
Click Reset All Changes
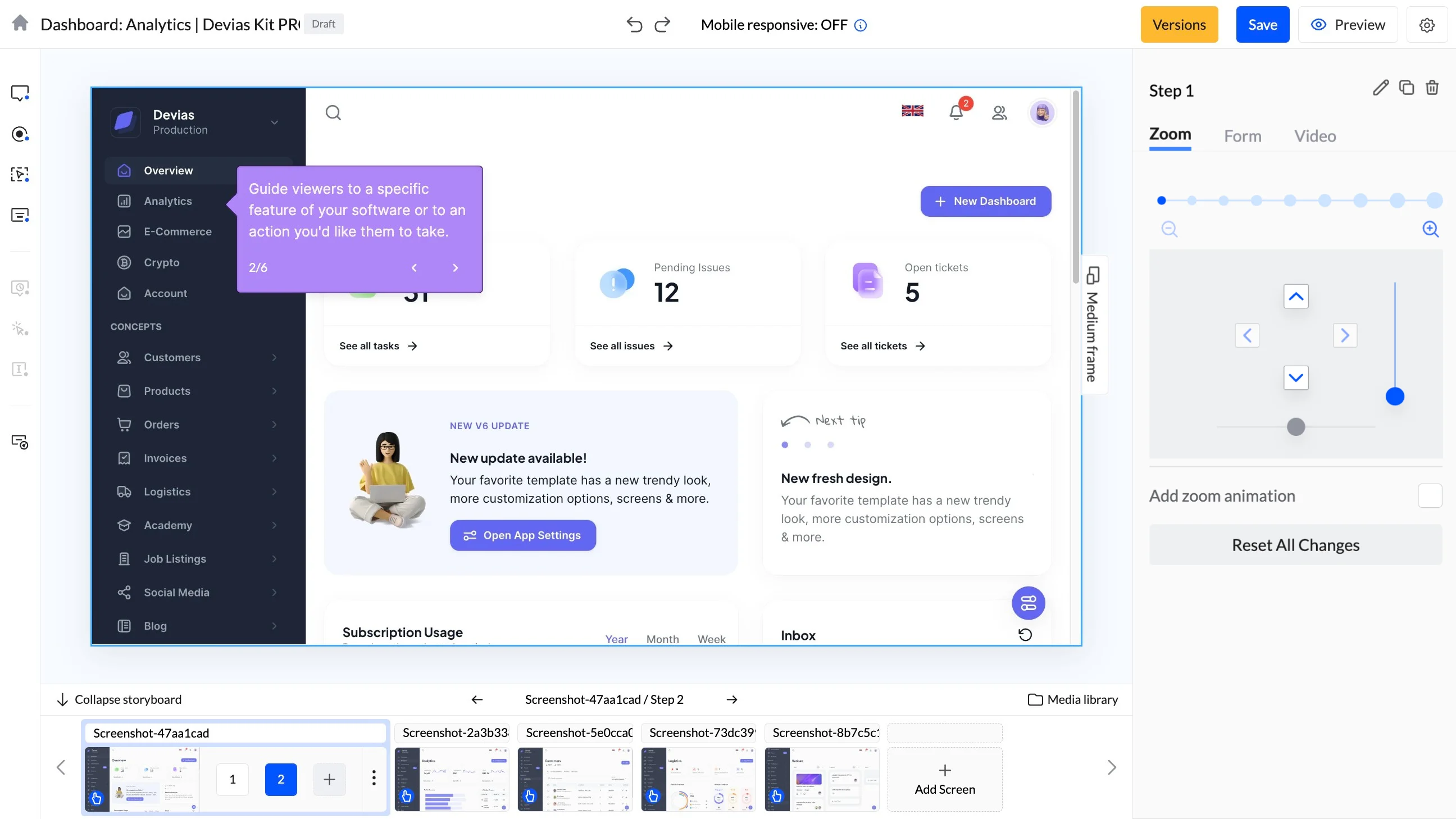coord(1295,545)
